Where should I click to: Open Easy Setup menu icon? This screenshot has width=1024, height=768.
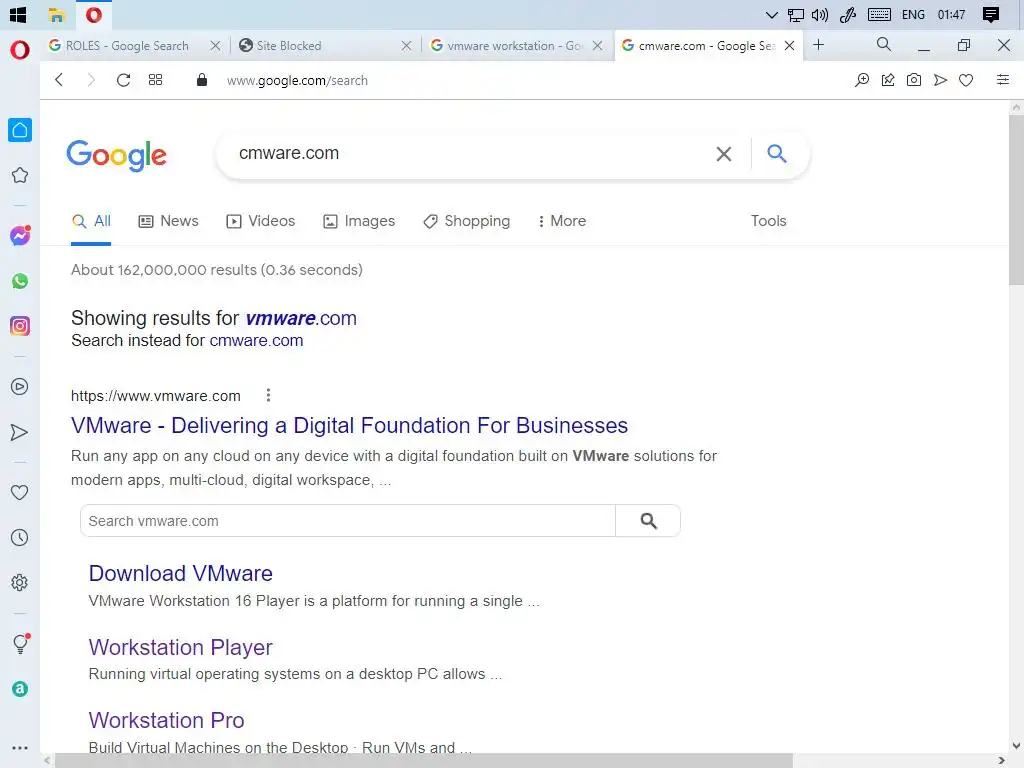coord(1003,80)
